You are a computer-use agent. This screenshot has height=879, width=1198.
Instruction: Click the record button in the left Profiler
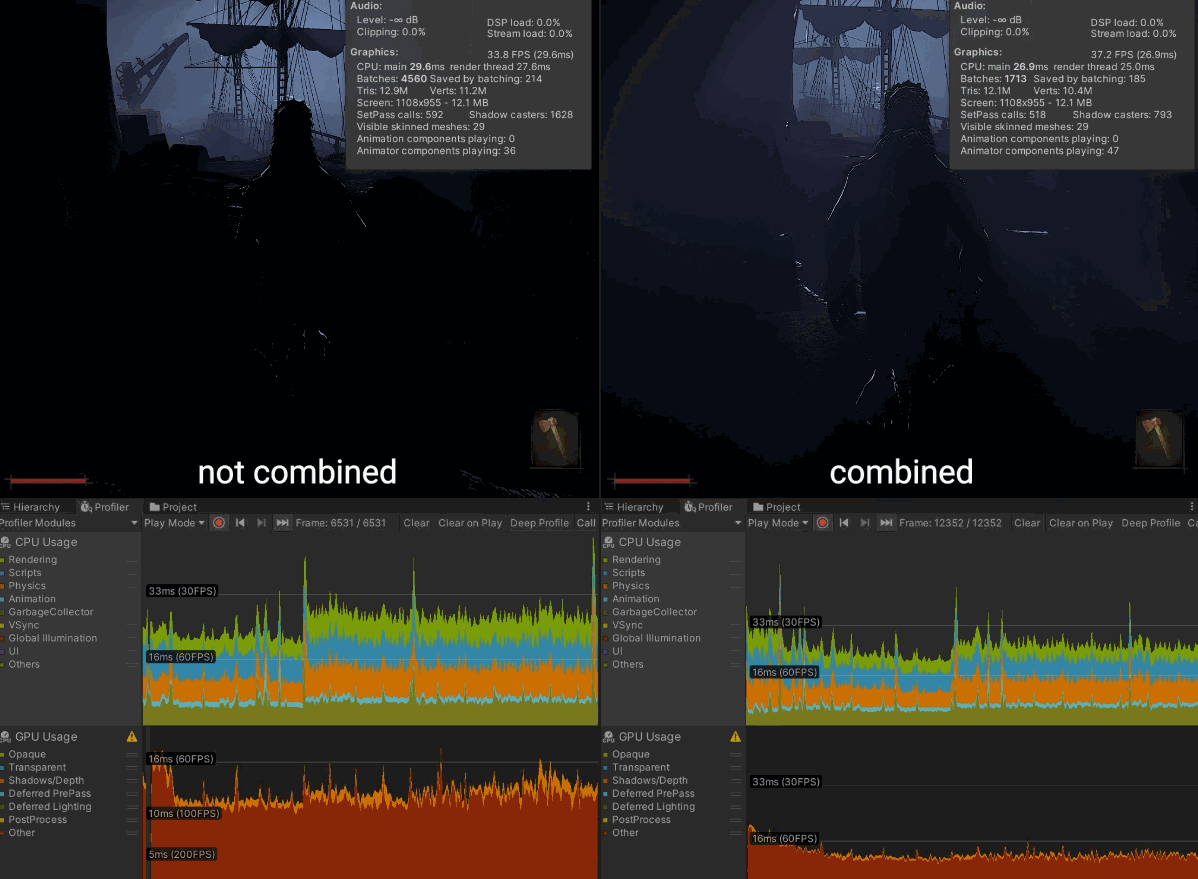point(218,523)
